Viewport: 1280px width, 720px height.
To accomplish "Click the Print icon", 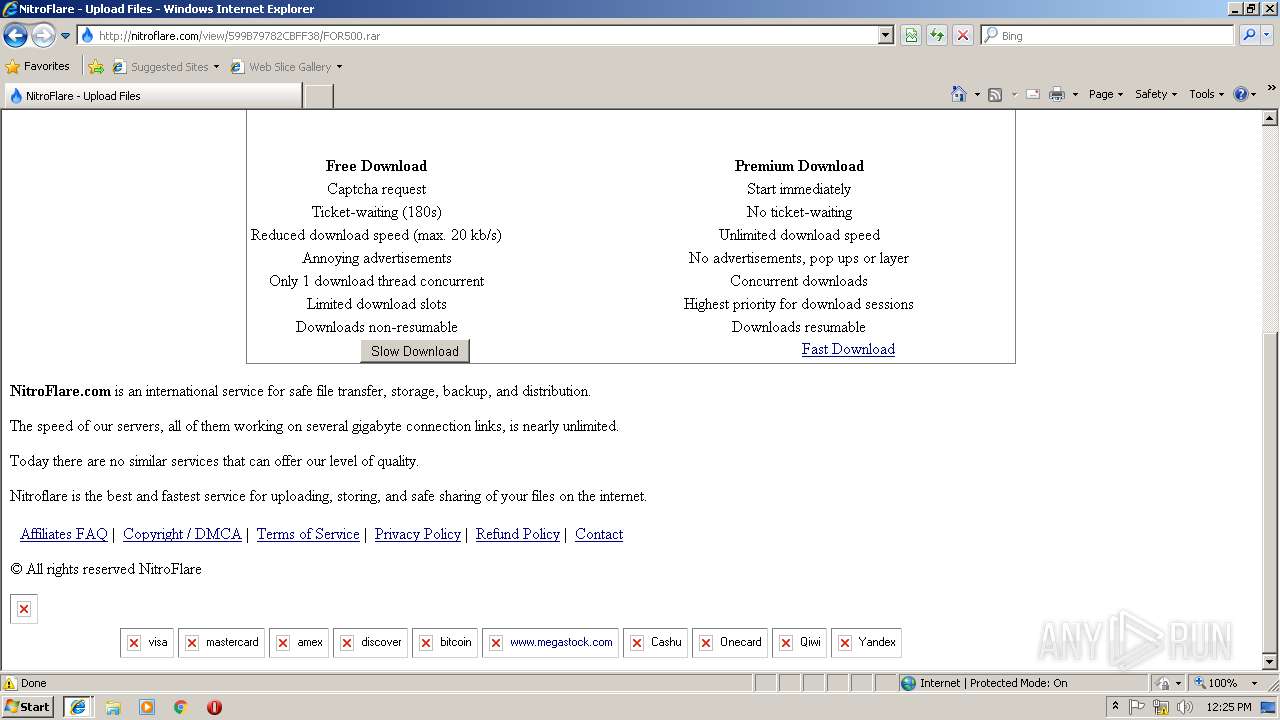I will pyautogui.click(x=1057, y=94).
